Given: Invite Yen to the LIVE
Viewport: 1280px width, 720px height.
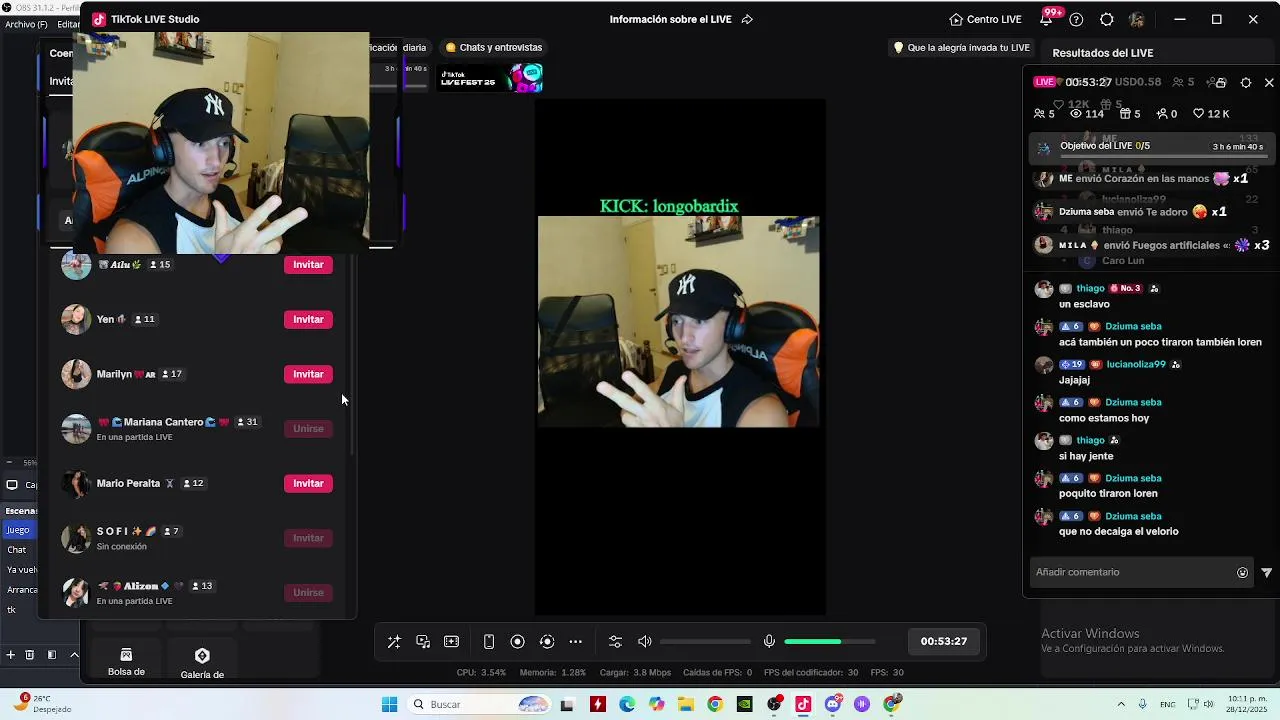Looking at the screenshot, I should point(308,320).
